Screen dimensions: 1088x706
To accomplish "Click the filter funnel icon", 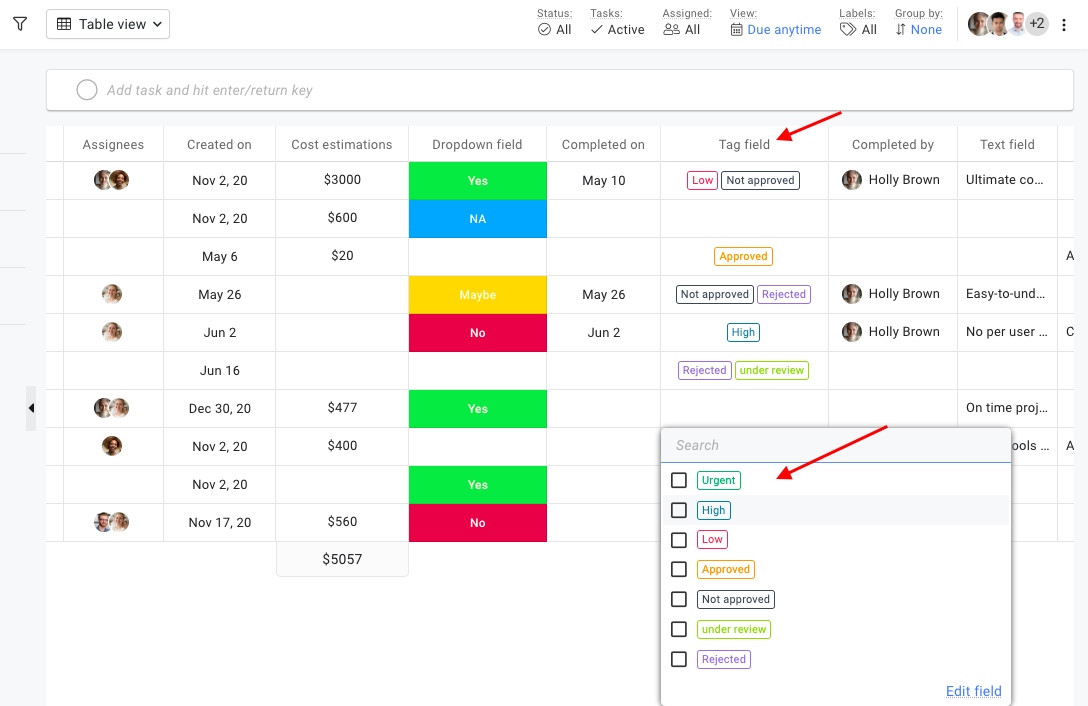I will [x=20, y=24].
